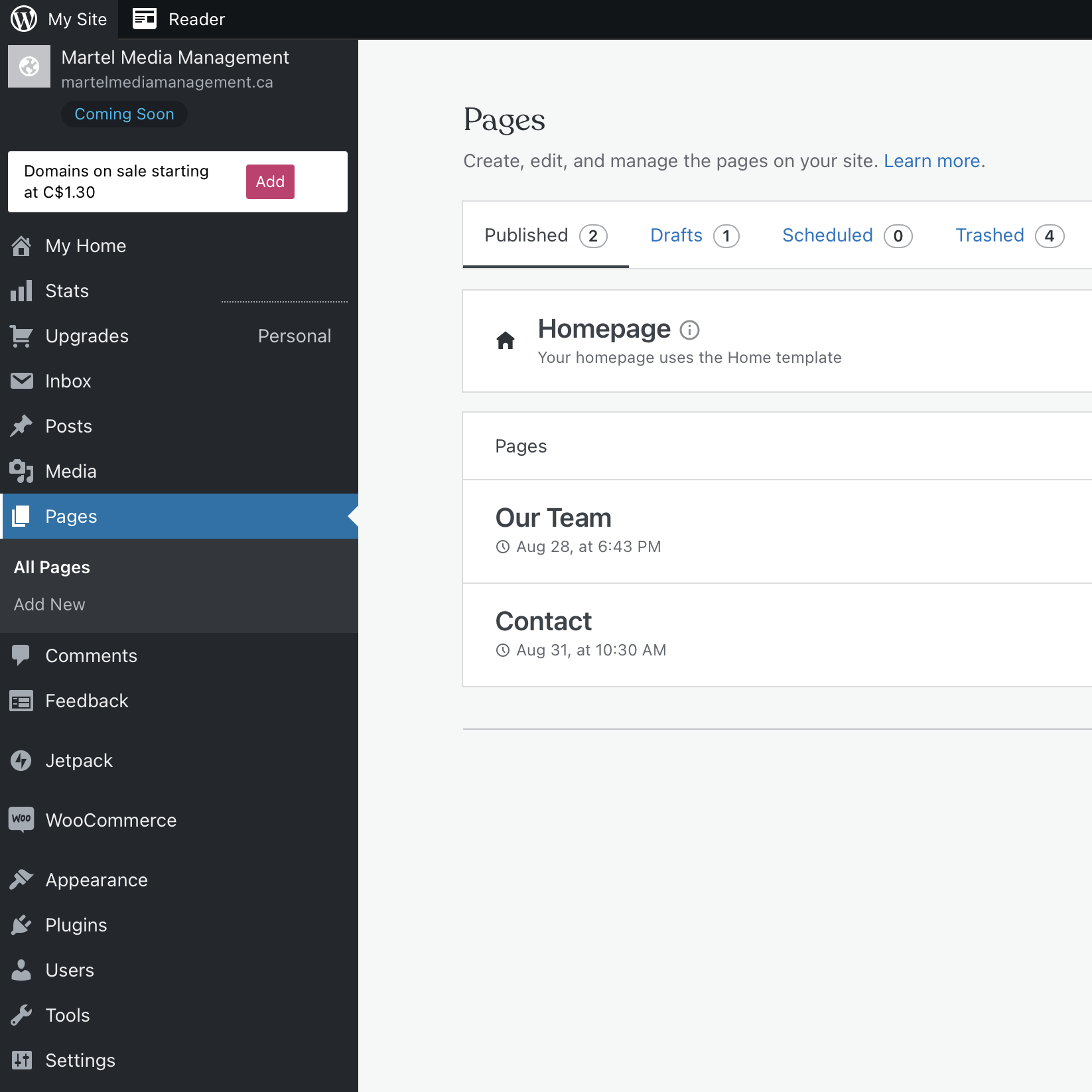The height and width of the screenshot is (1092, 1092).
Task: Expand the Appearance menu in sidebar
Action: (97, 880)
